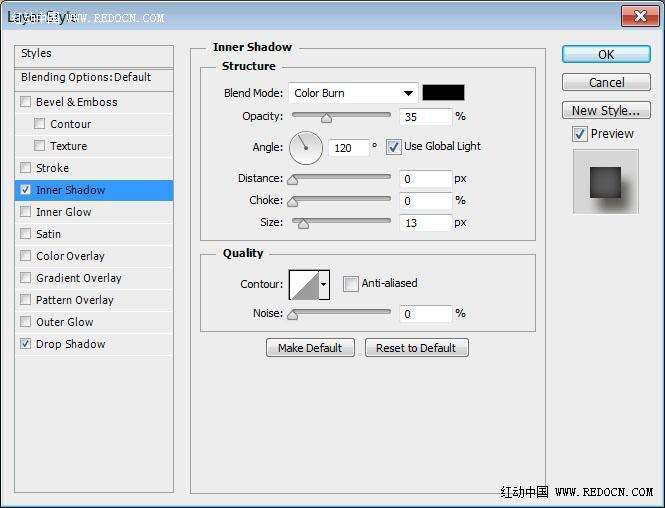Enable the Bevel & Emboss checkbox
Viewport: 665px width, 508px height.
tap(26, 102)
